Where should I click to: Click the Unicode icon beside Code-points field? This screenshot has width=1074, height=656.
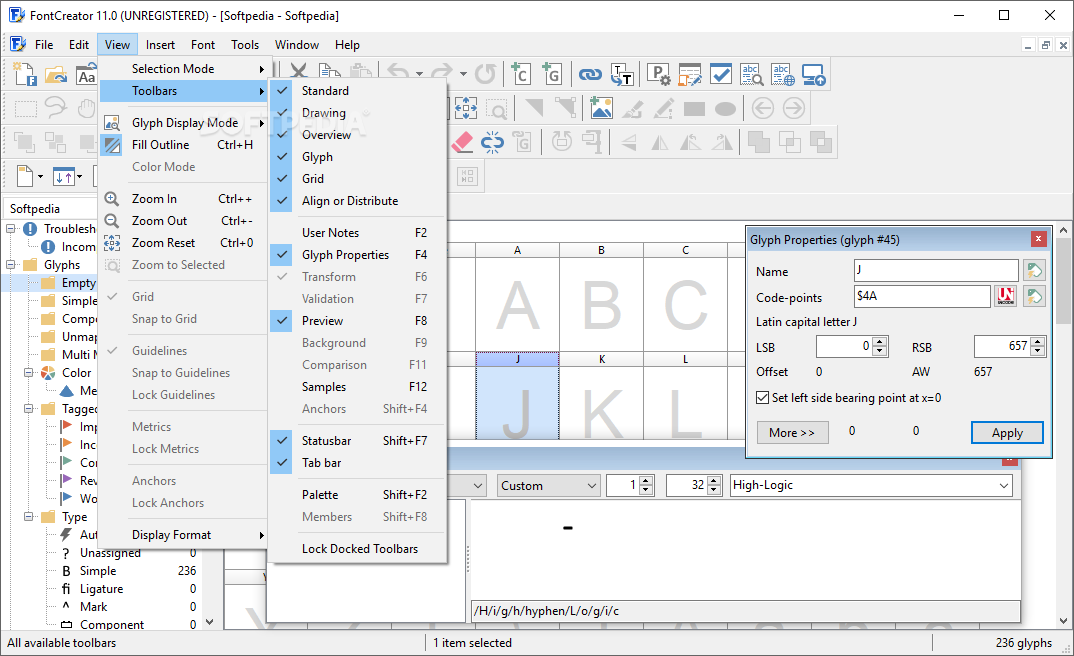click(x=1006, y=297)
